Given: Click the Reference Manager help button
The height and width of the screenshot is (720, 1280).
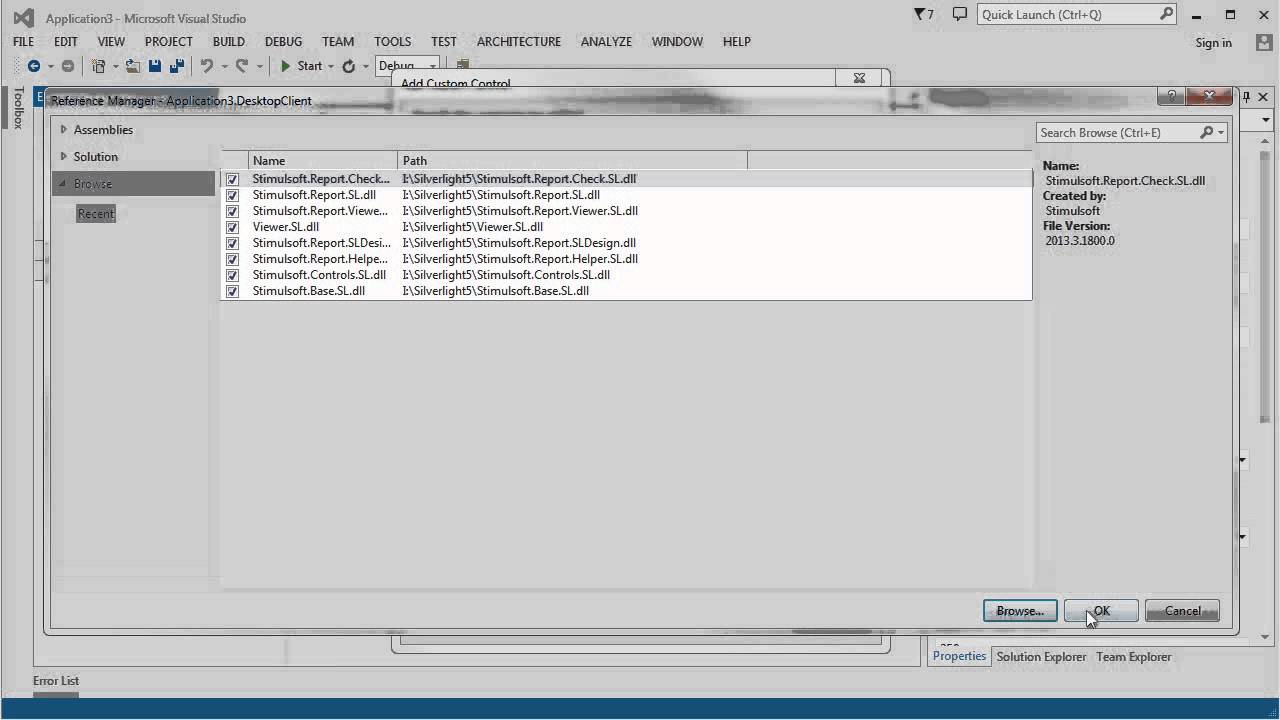Looking at the screenshot, I should coord(1171,96).
